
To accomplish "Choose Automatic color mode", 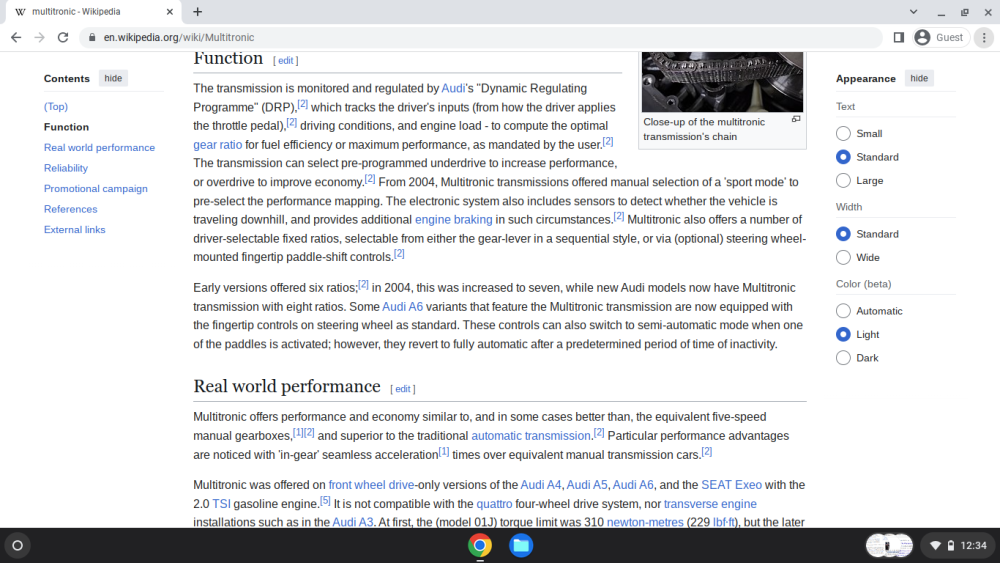I will 843,311.
